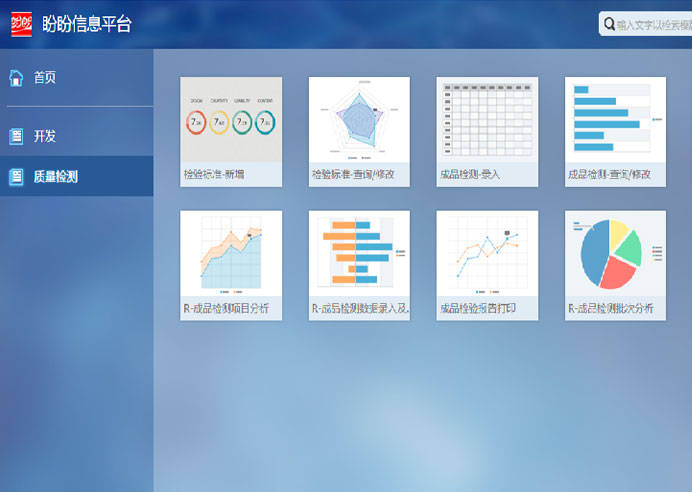Click the 检验标准-新增 caption label
The height and width of the screenshot is (492, 692).
pos(214,175)
